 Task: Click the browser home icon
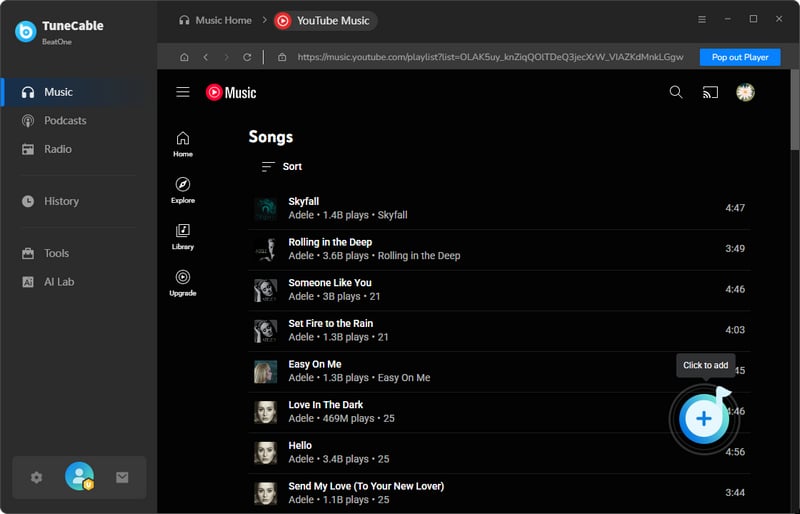[184, 57]
